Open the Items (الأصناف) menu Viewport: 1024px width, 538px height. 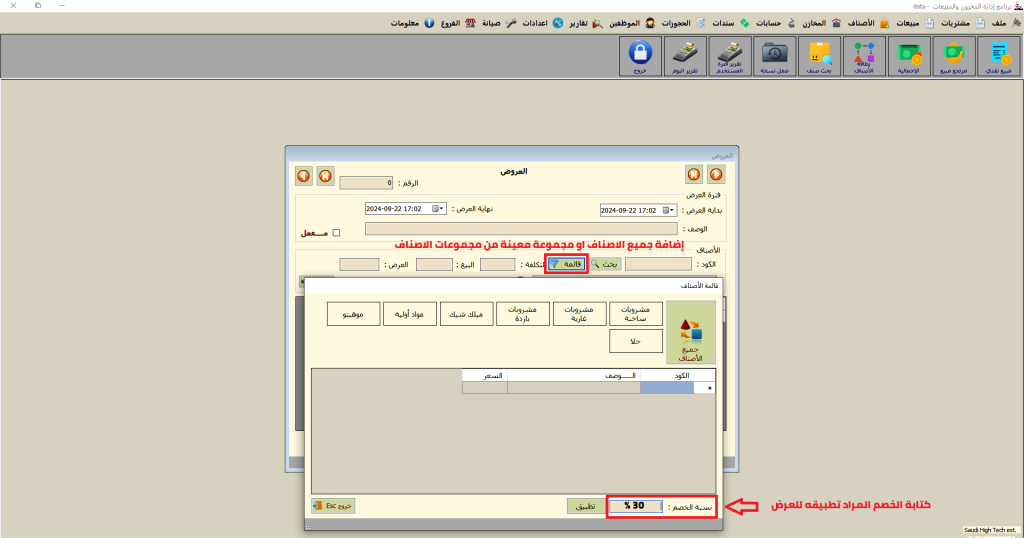click(861, 23)
